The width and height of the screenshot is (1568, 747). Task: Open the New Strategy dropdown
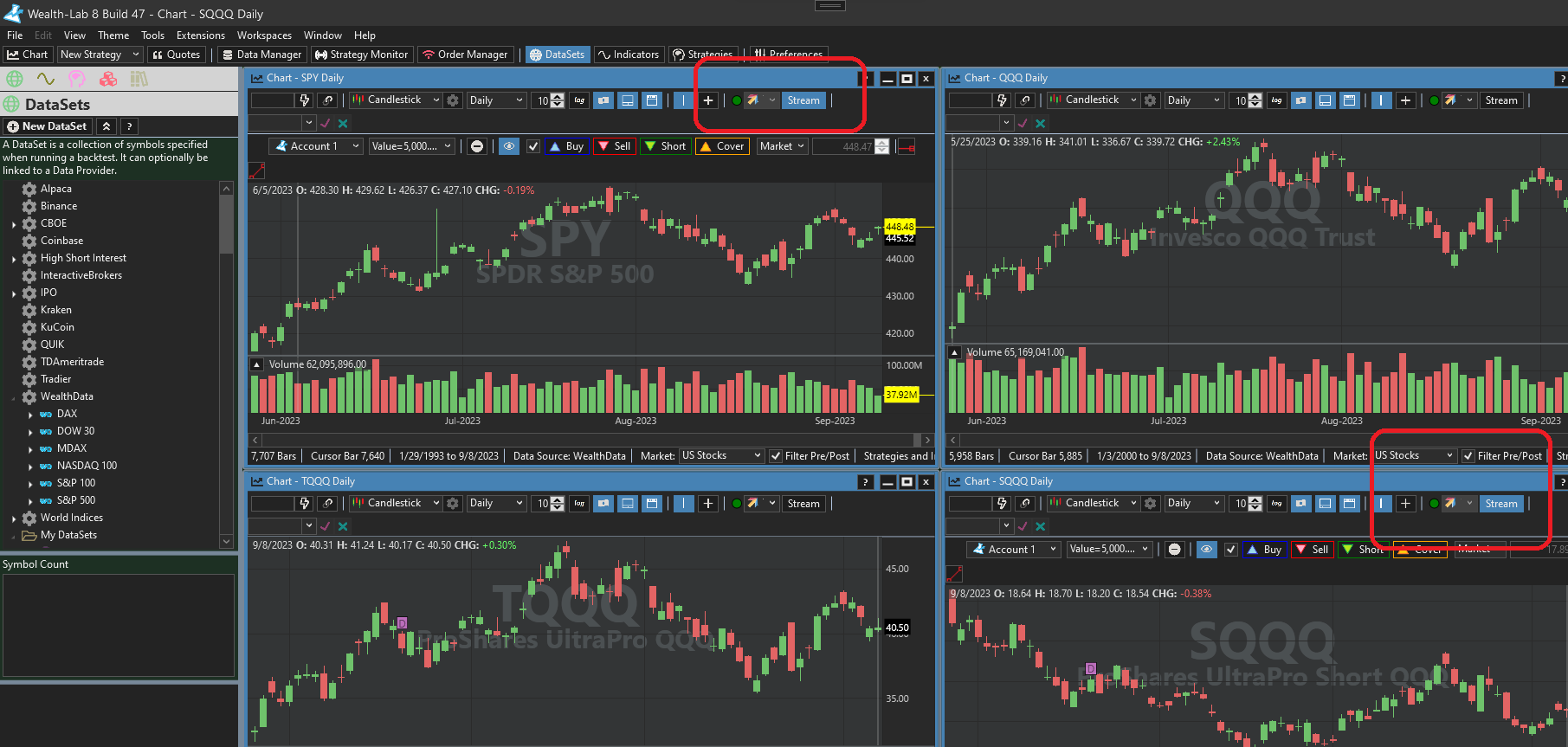[x=100, y=55]
